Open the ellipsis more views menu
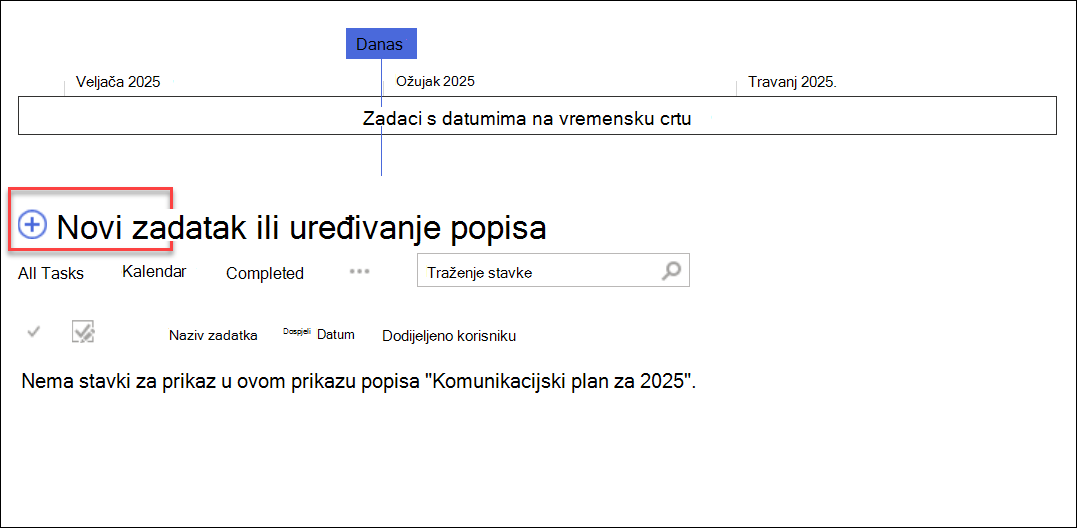Viewport: 1077px width, 528px height. pyautogui.click(x=359, y=271)
